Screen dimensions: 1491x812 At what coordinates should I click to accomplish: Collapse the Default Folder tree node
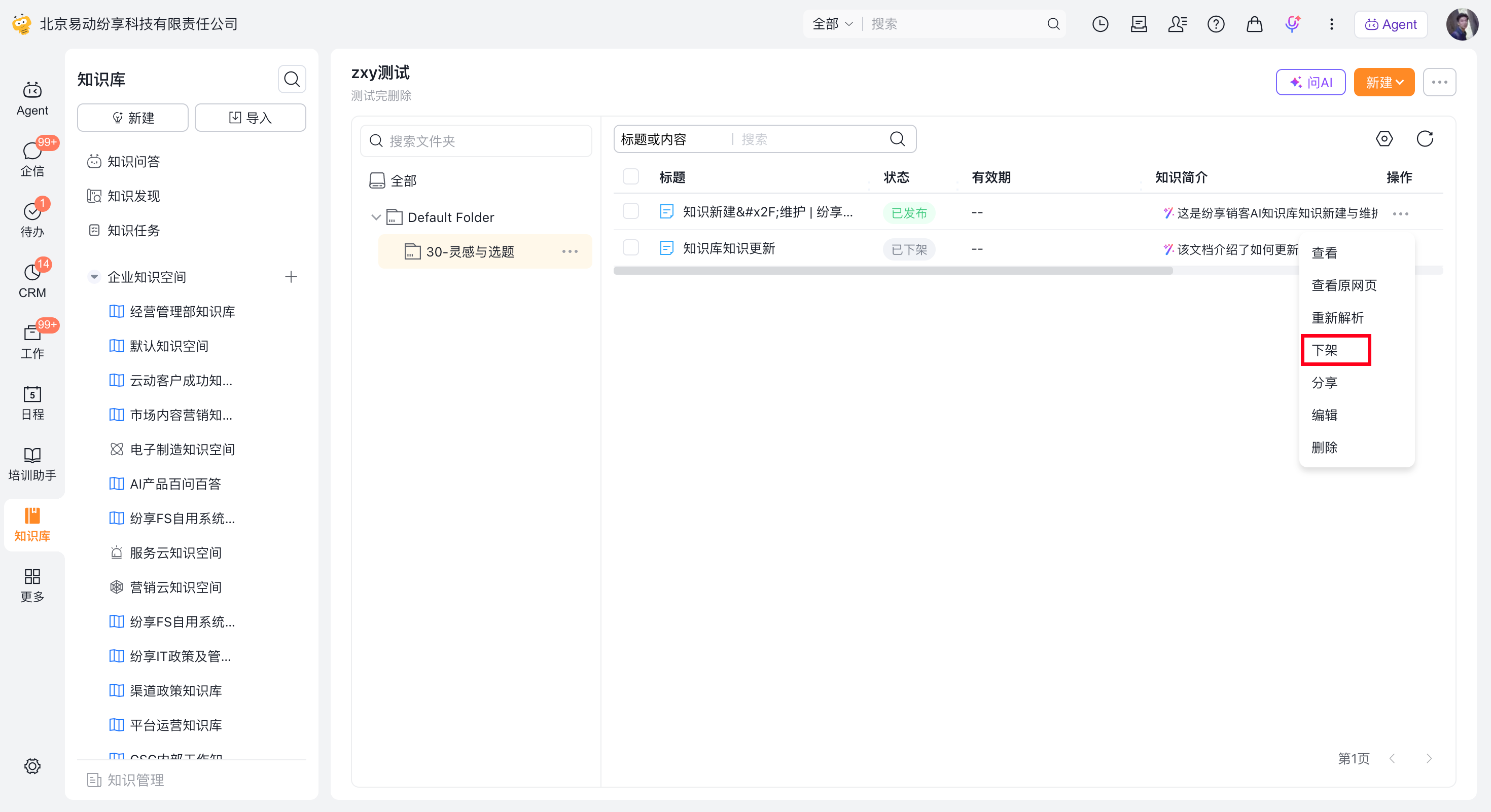coord(376,217)
